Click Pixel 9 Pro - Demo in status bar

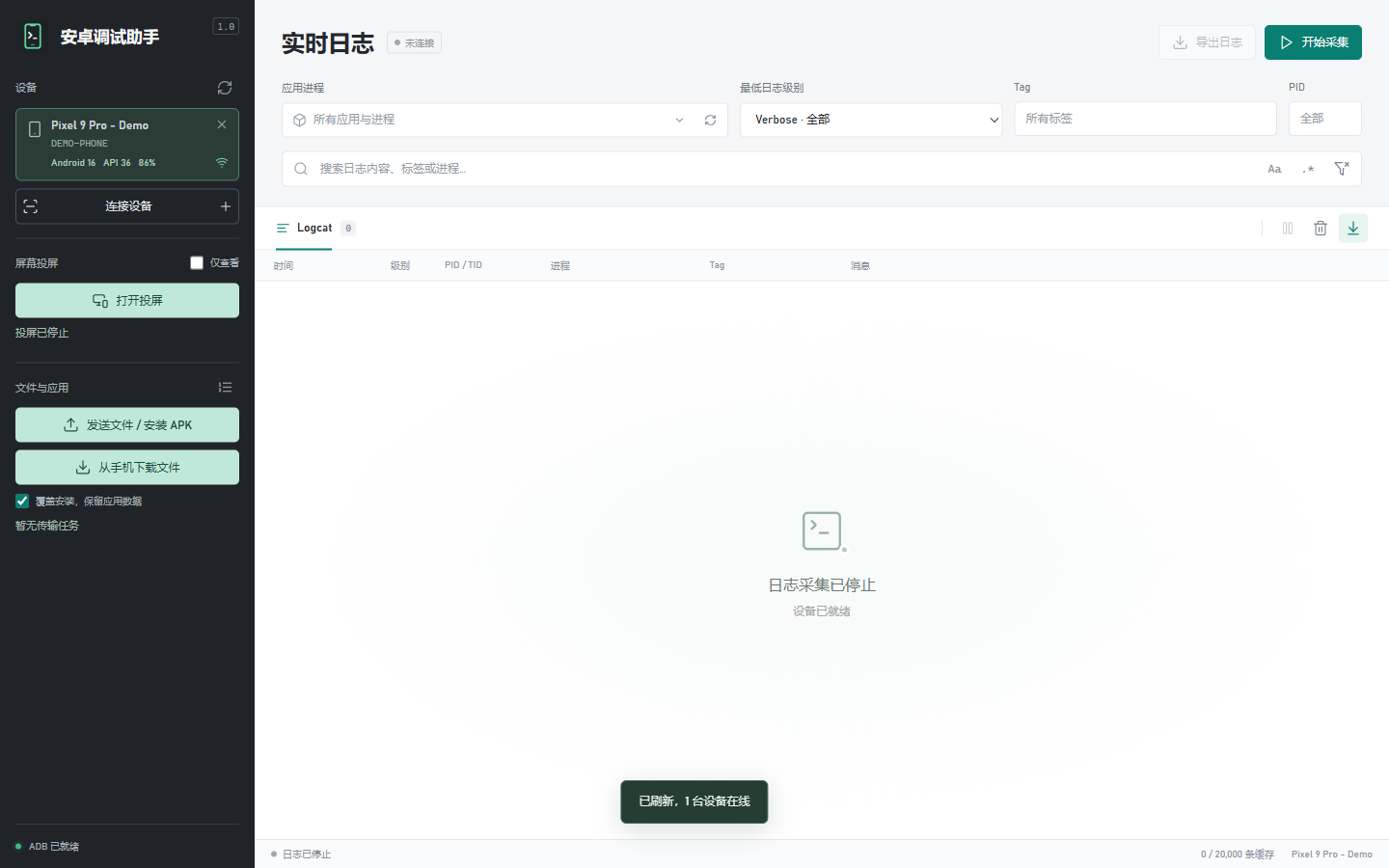point(1332,854)
